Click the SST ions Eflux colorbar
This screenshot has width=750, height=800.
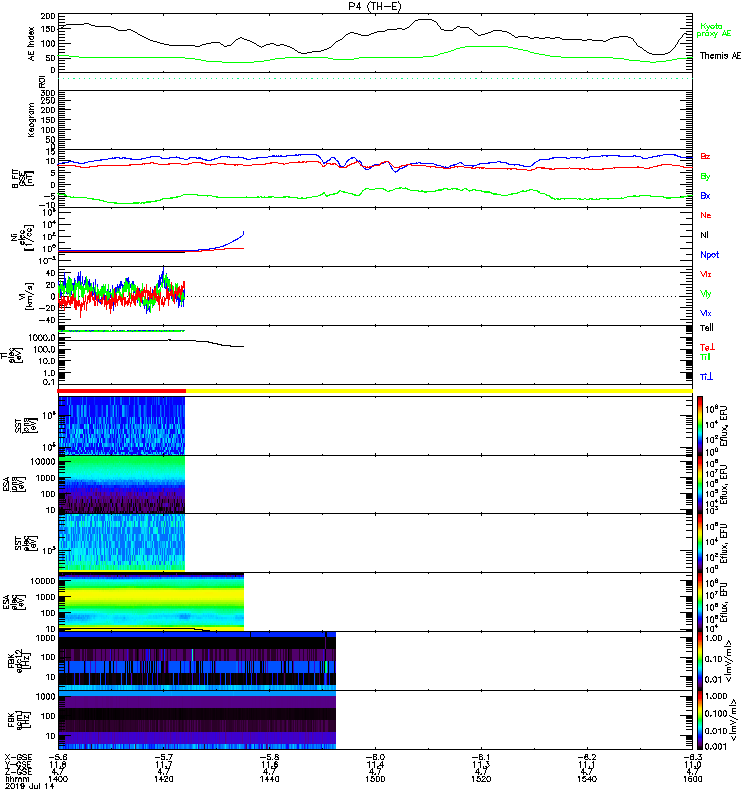click(700, 426)
